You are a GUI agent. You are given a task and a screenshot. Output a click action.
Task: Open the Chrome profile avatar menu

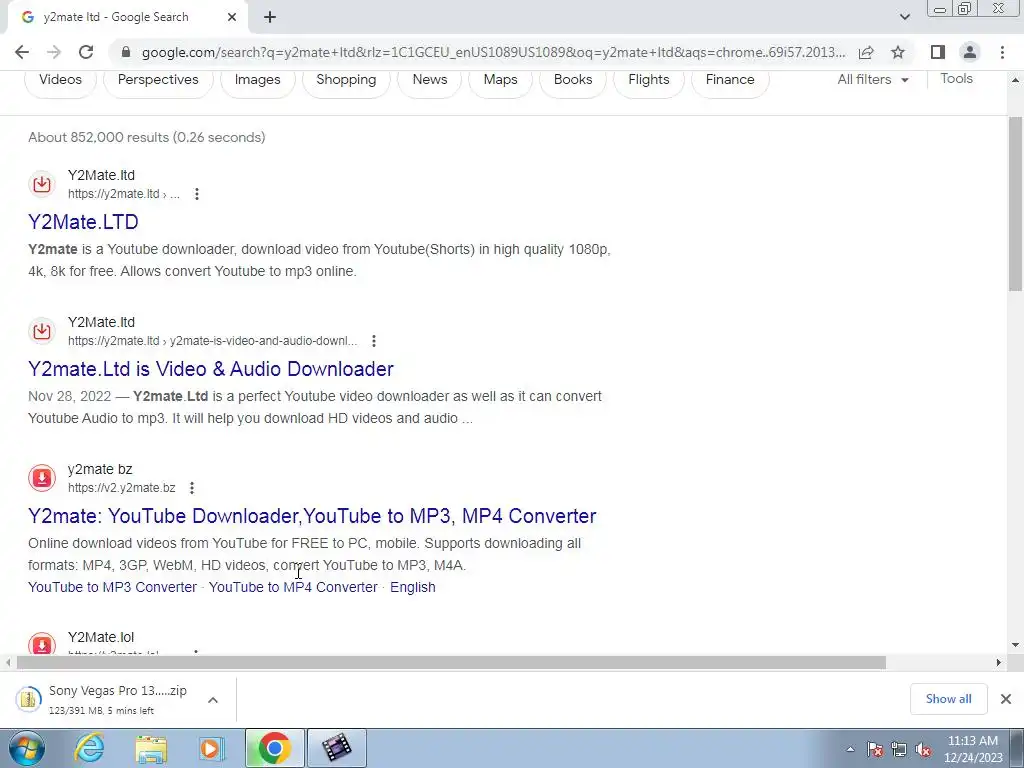(970, 52)
